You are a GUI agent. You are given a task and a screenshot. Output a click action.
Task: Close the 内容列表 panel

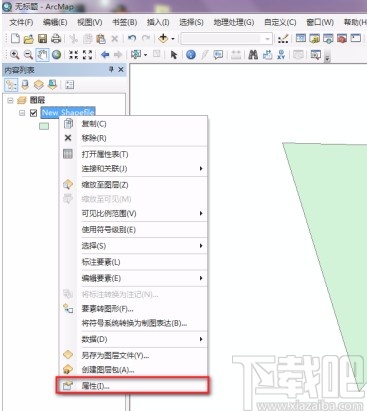[x=121, y=69]
